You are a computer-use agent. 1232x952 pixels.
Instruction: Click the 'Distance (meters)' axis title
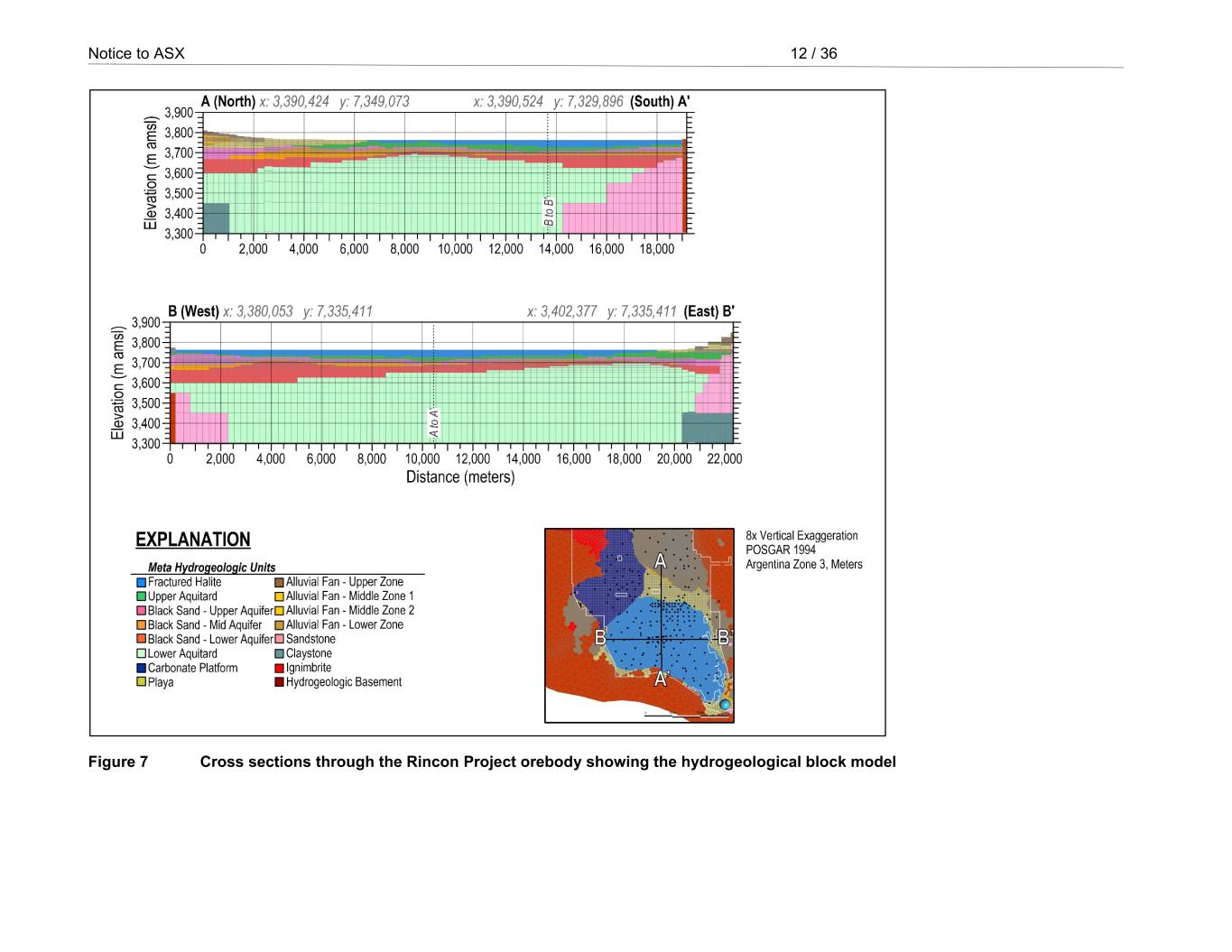(459, 477)
